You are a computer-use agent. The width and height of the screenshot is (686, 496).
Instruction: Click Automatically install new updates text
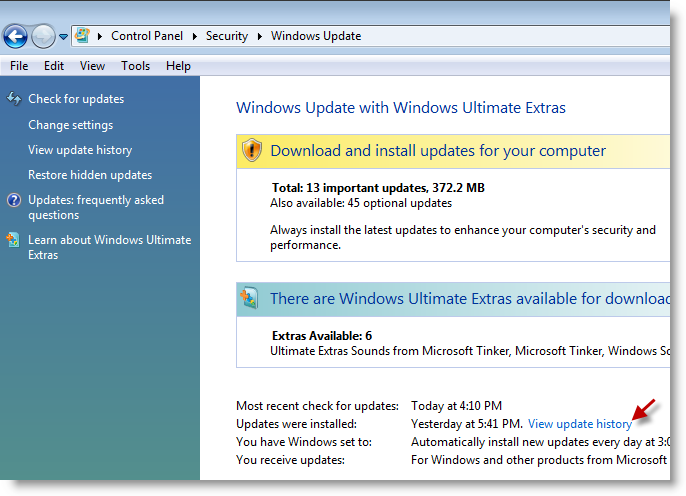[540, 442]
